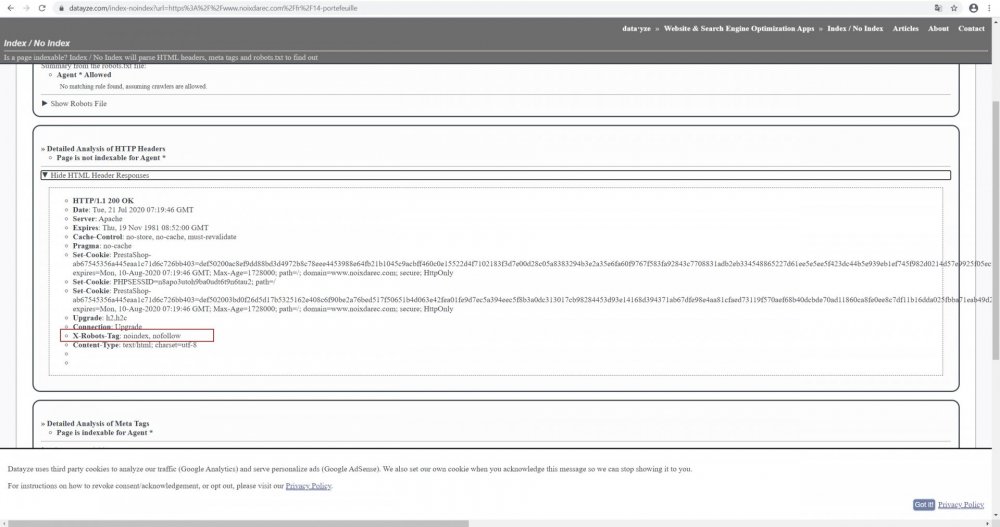Open the Chrome three-dot menu
The height and width of the screenshot is (527, 1000).
click(x=989, y=8)
